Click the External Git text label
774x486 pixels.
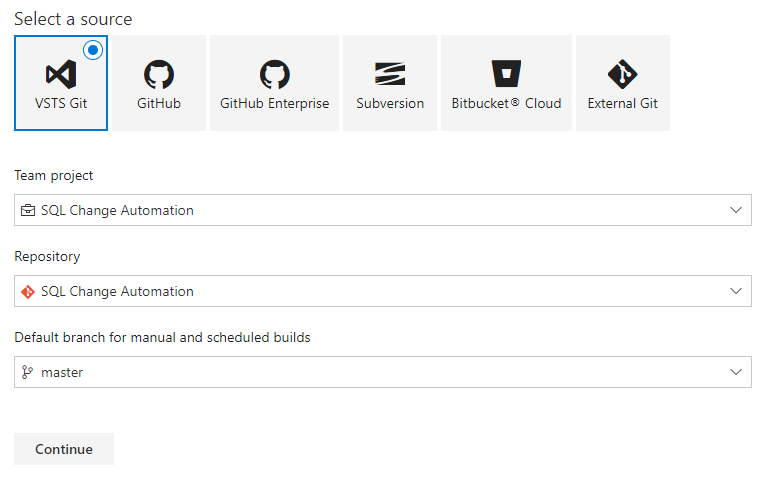(x=622, y=104)
